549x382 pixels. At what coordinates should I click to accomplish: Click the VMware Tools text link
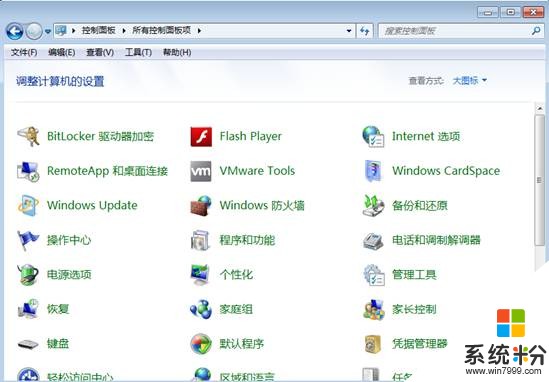[257, 171]
